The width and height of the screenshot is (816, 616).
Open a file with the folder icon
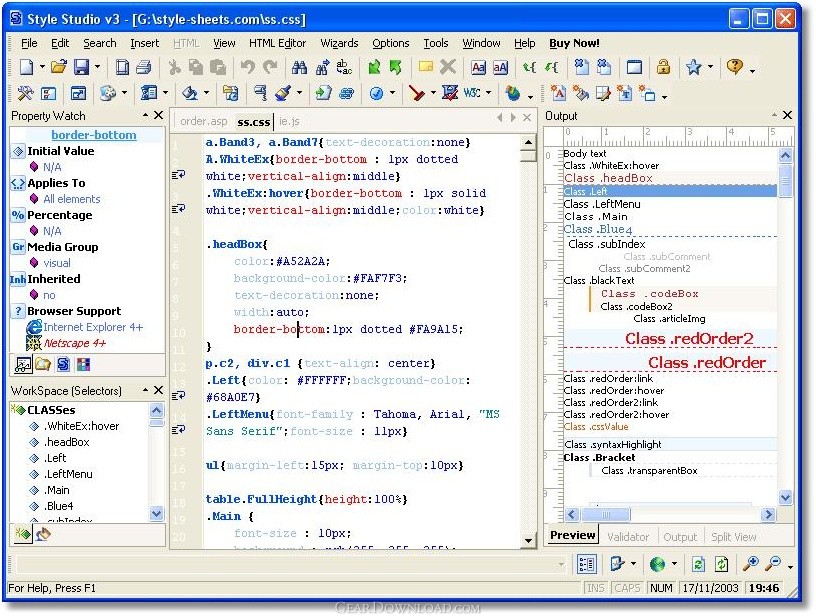[59, 67]
